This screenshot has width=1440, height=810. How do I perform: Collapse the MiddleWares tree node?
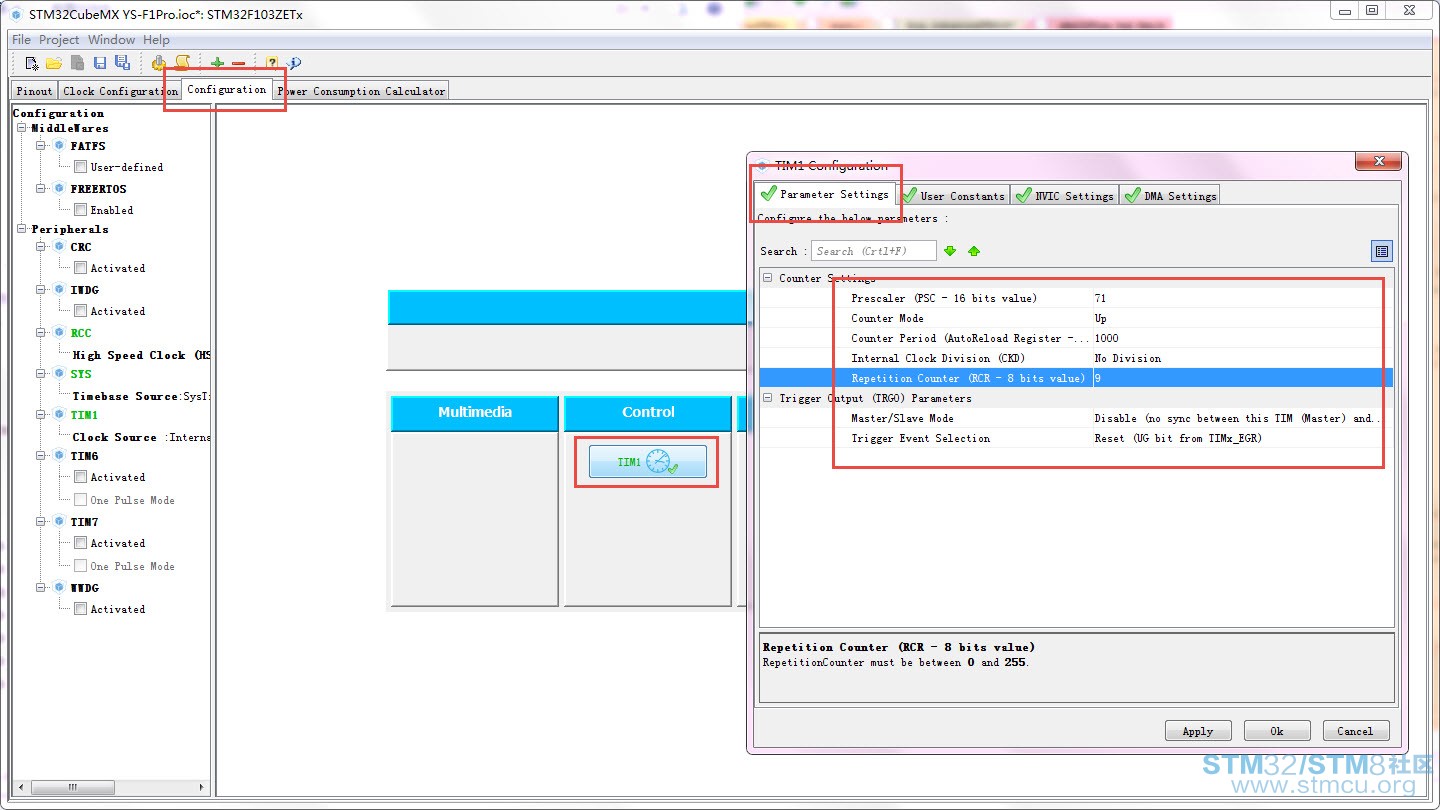(x=22, y=128)
